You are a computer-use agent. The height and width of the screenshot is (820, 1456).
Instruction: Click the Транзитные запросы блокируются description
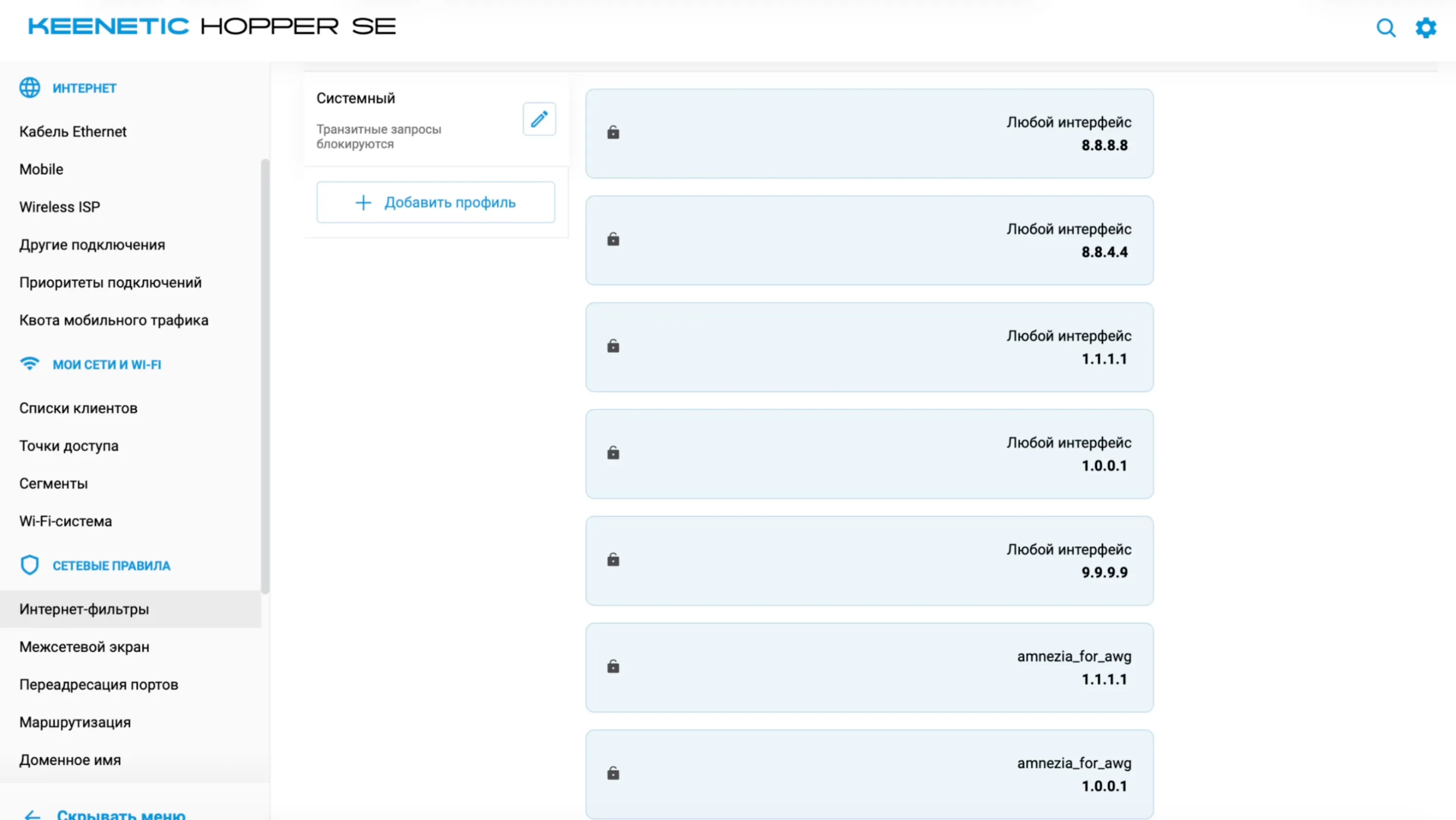point(379,137)
